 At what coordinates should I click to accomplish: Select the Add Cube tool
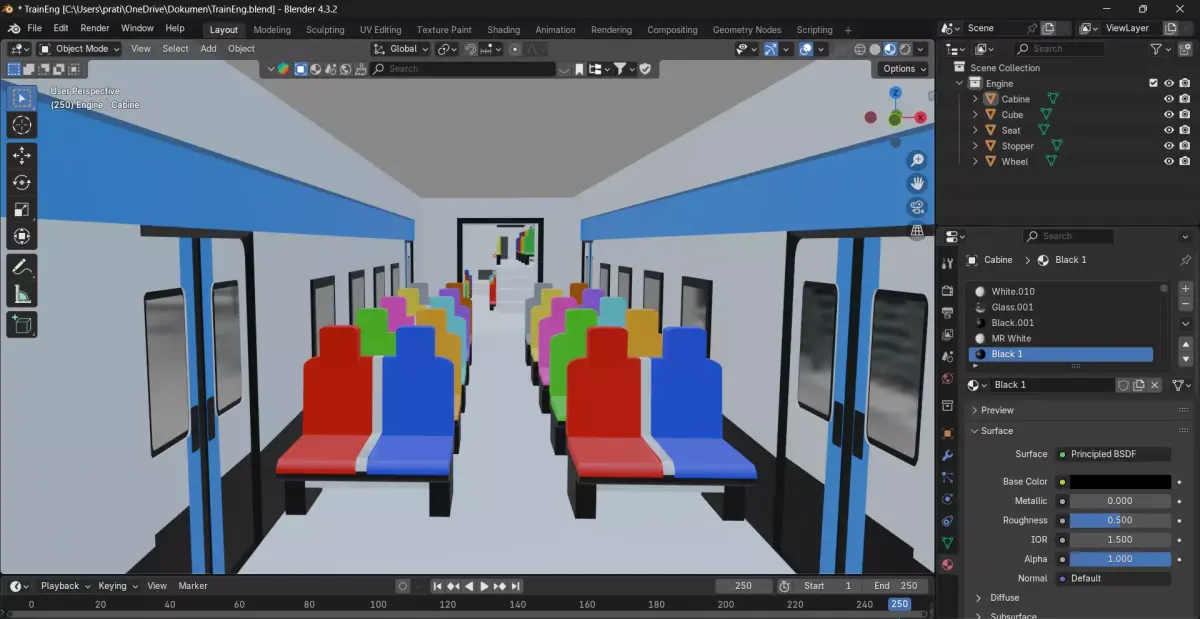pos(22,324)
